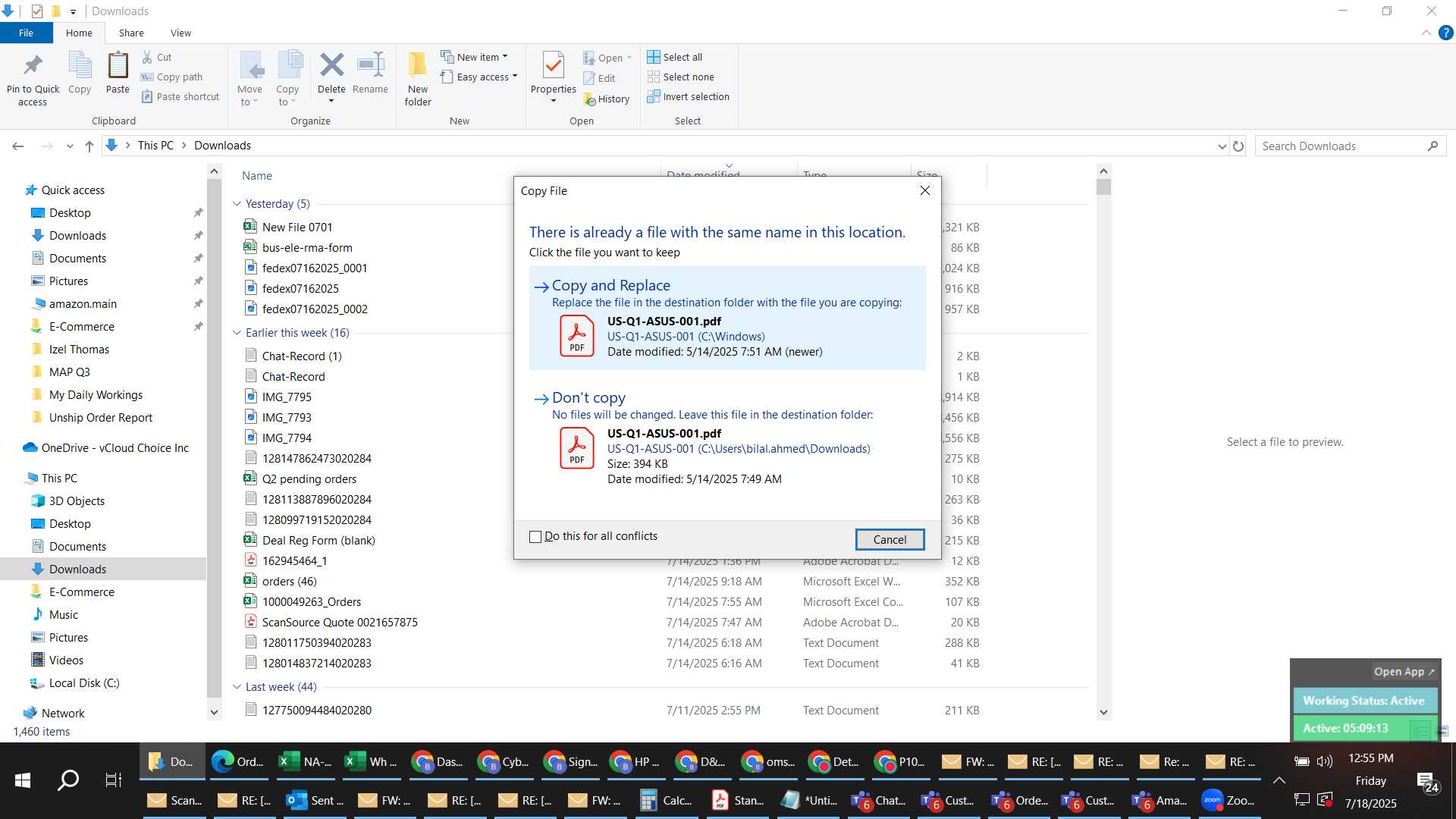The width and height of the screenshot is (1456, 819).
Task: Open the Copy to dropdown
Action: pyautogui.click(x=288, y=79)
